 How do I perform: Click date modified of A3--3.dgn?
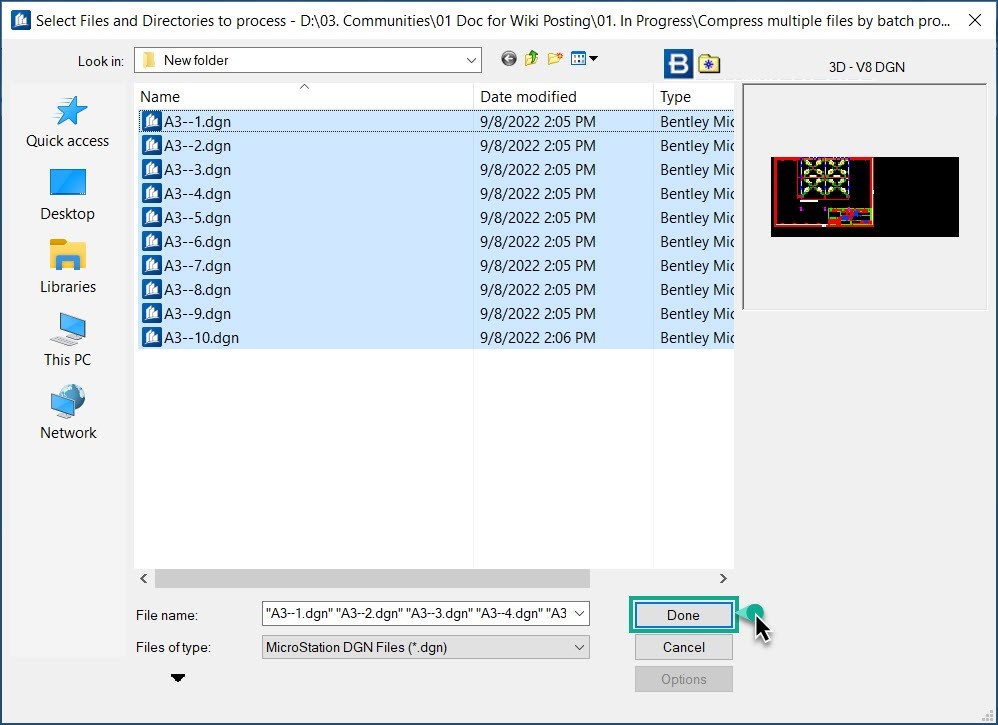point(538,170)
